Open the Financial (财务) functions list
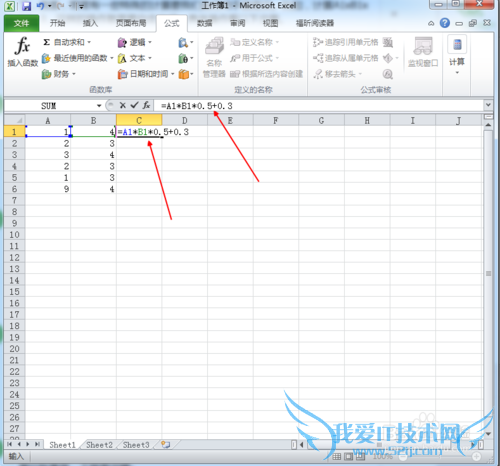 pyautogui.click(x=59, y=74)
